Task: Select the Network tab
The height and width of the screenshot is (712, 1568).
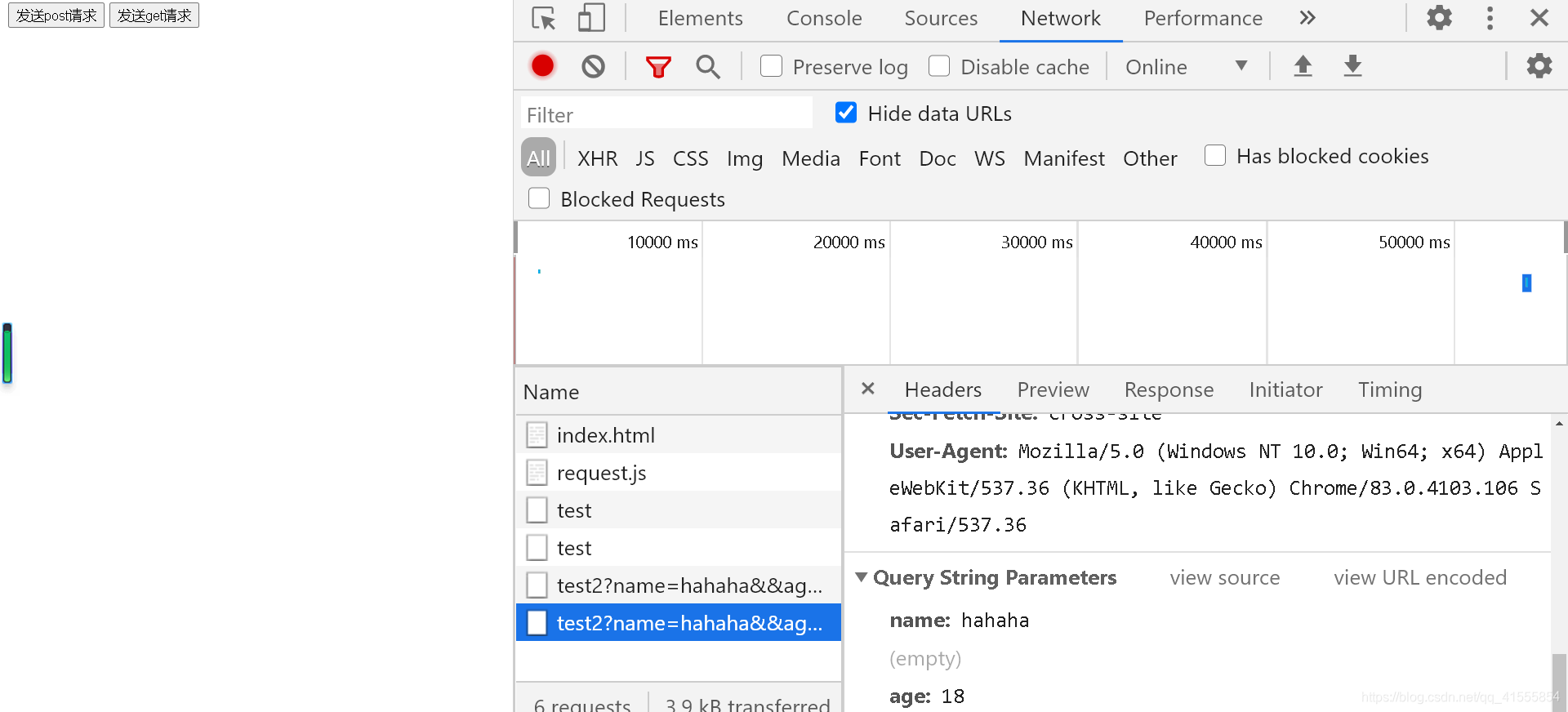Action: click(1061, 18)
